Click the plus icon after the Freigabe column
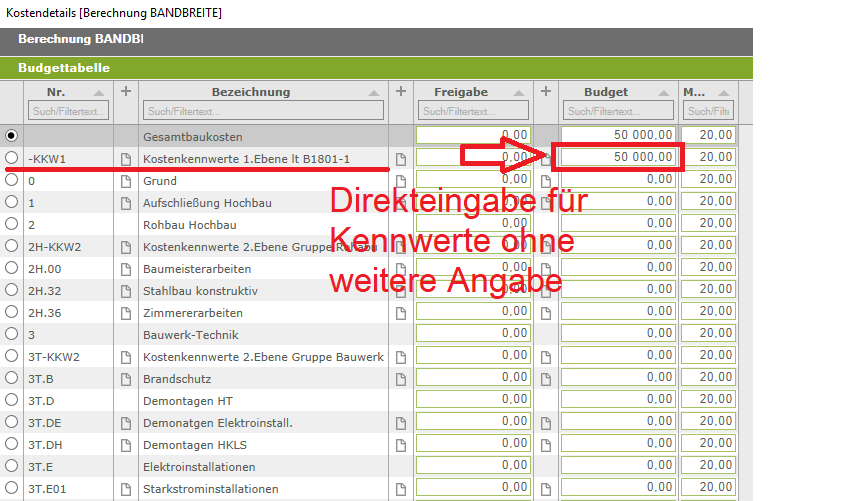Viewport: 846px width, 501px height. pyautogui.click(x=546, y=91)
